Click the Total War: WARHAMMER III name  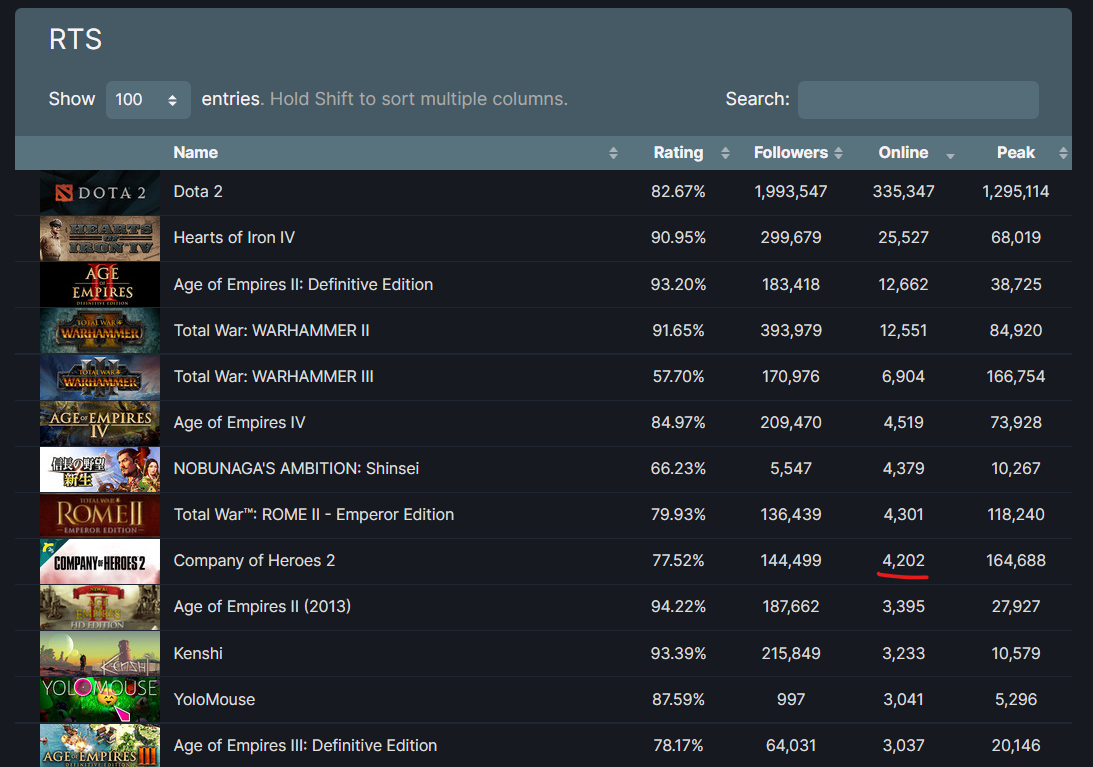coord(273,376)
